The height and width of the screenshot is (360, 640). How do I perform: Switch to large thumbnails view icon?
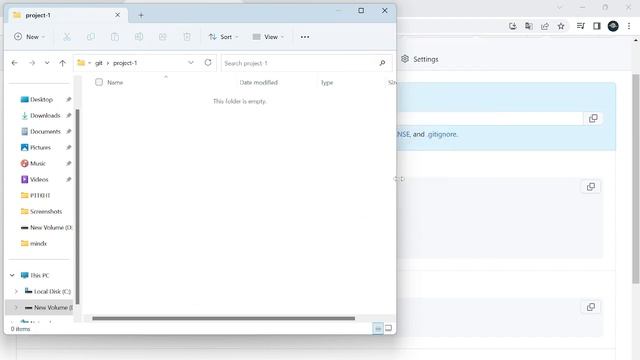[389, 328]
